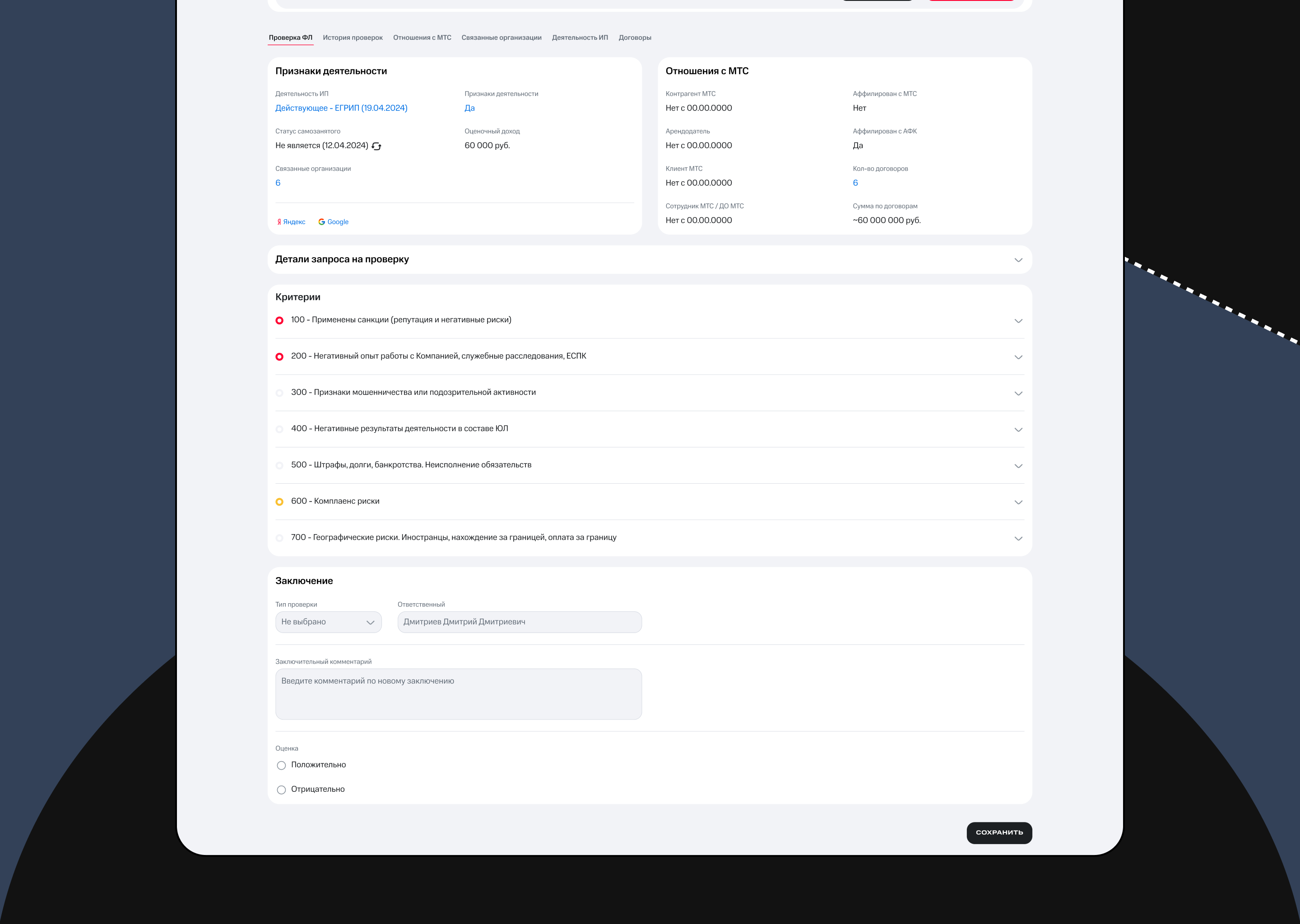Click the gray indicator for criterion 700
Image resolution: width=1300 pixels, height=924 pixels.
(x=279, y=538)
